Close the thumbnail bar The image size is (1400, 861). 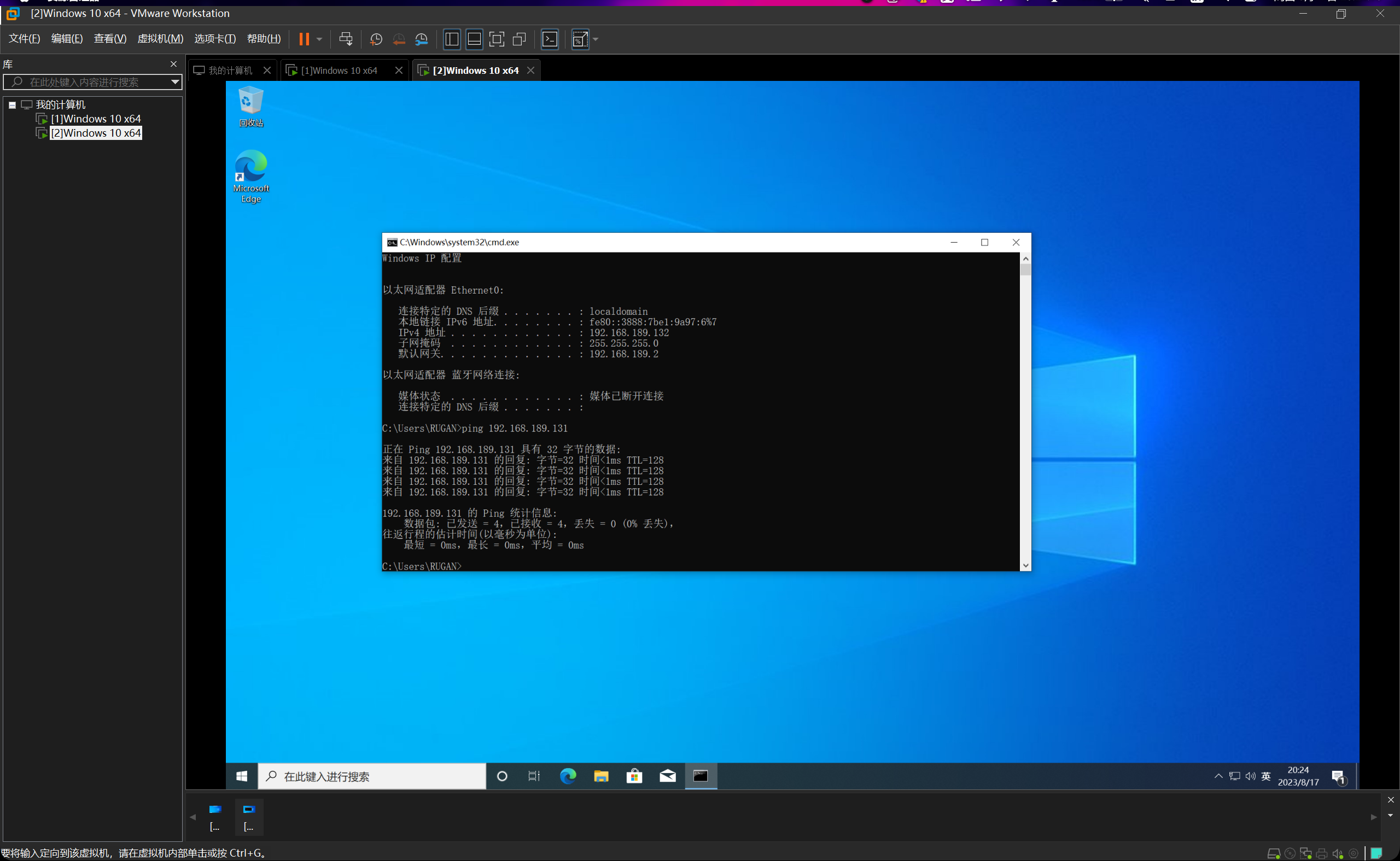(1390, 800)
